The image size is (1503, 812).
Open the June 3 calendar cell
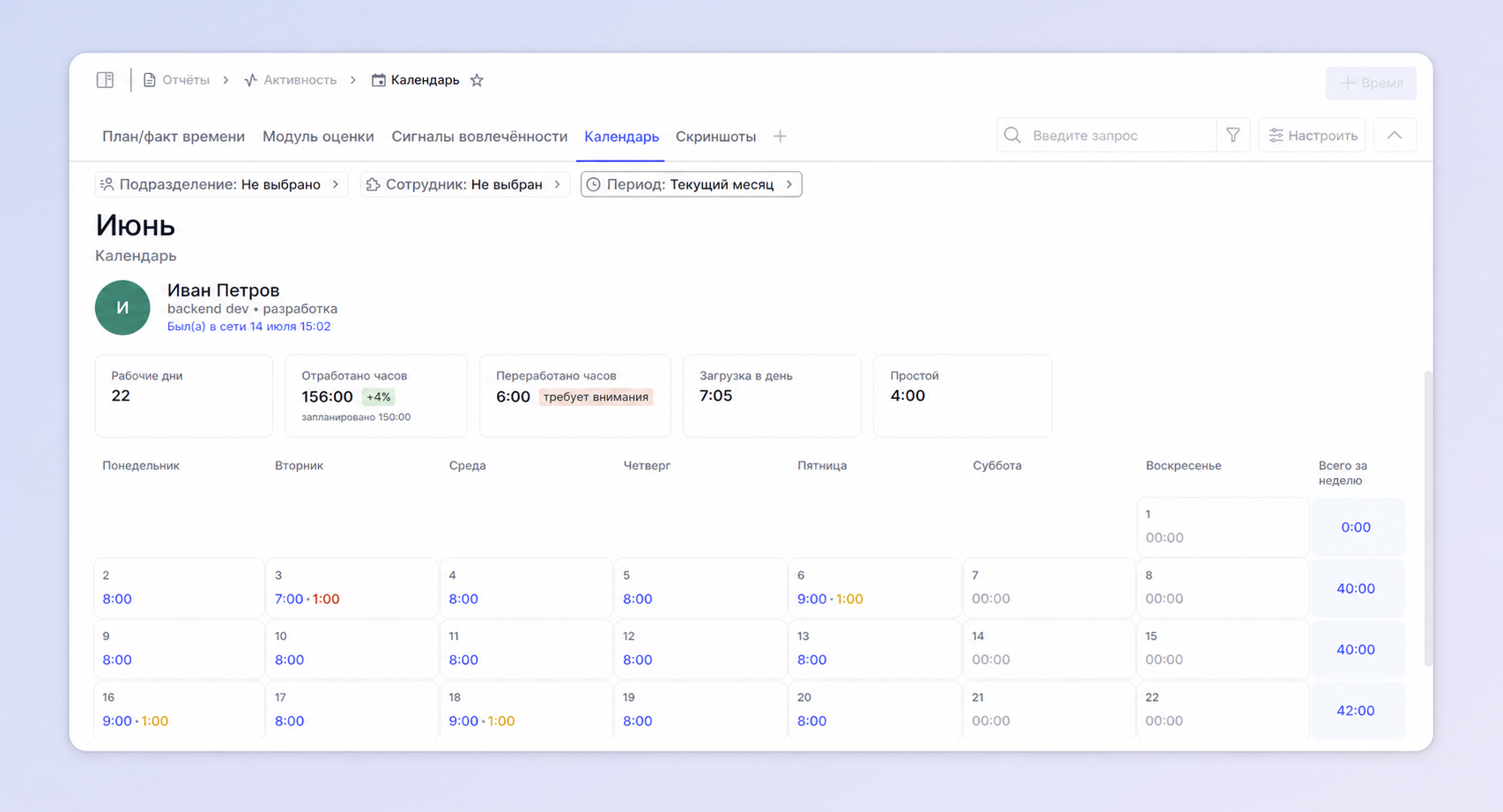(x=352, y=587)
